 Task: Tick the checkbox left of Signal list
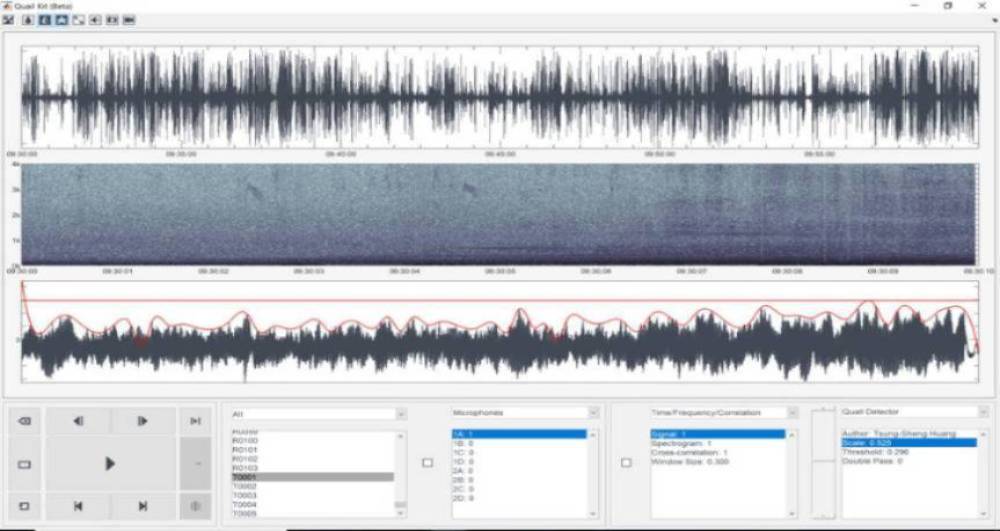pyautogui.click(x=626, y=463)
